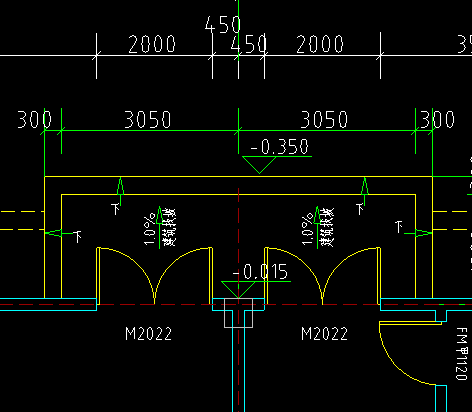Select the -0.350 elevation text

point(279,147)
